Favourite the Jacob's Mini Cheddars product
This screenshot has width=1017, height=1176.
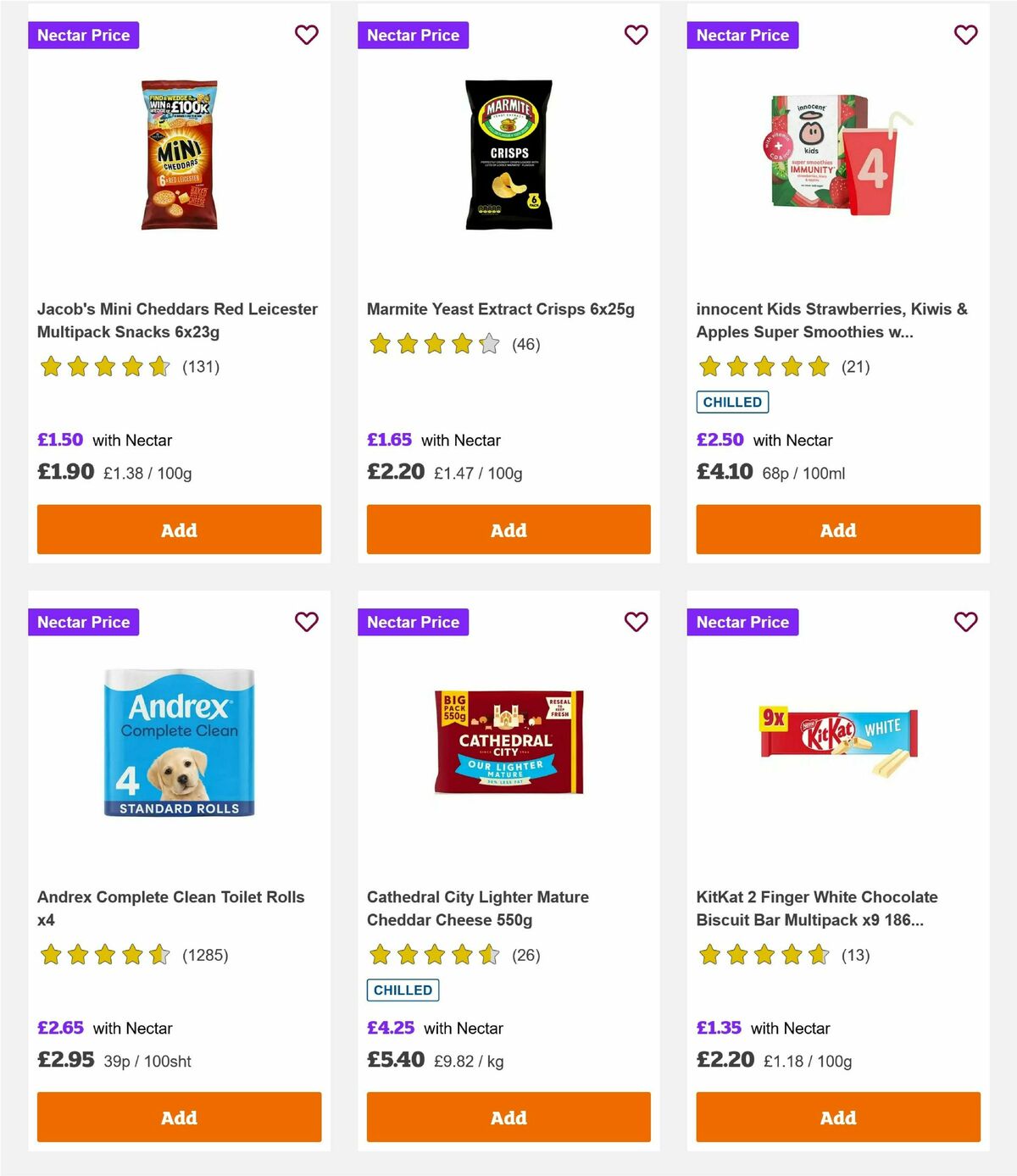click(x=307, y=35)
